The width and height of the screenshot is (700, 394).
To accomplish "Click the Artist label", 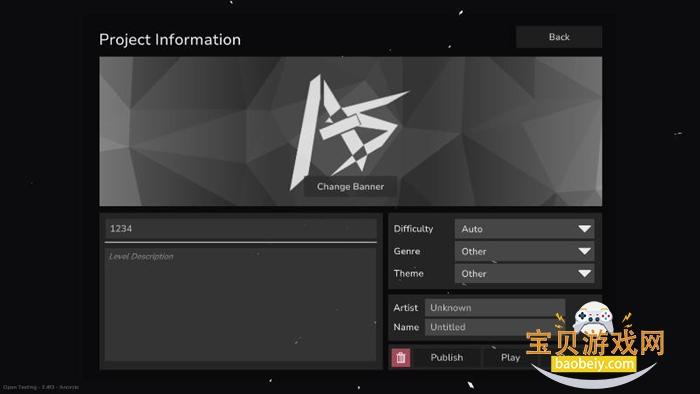I will (405, 307).
